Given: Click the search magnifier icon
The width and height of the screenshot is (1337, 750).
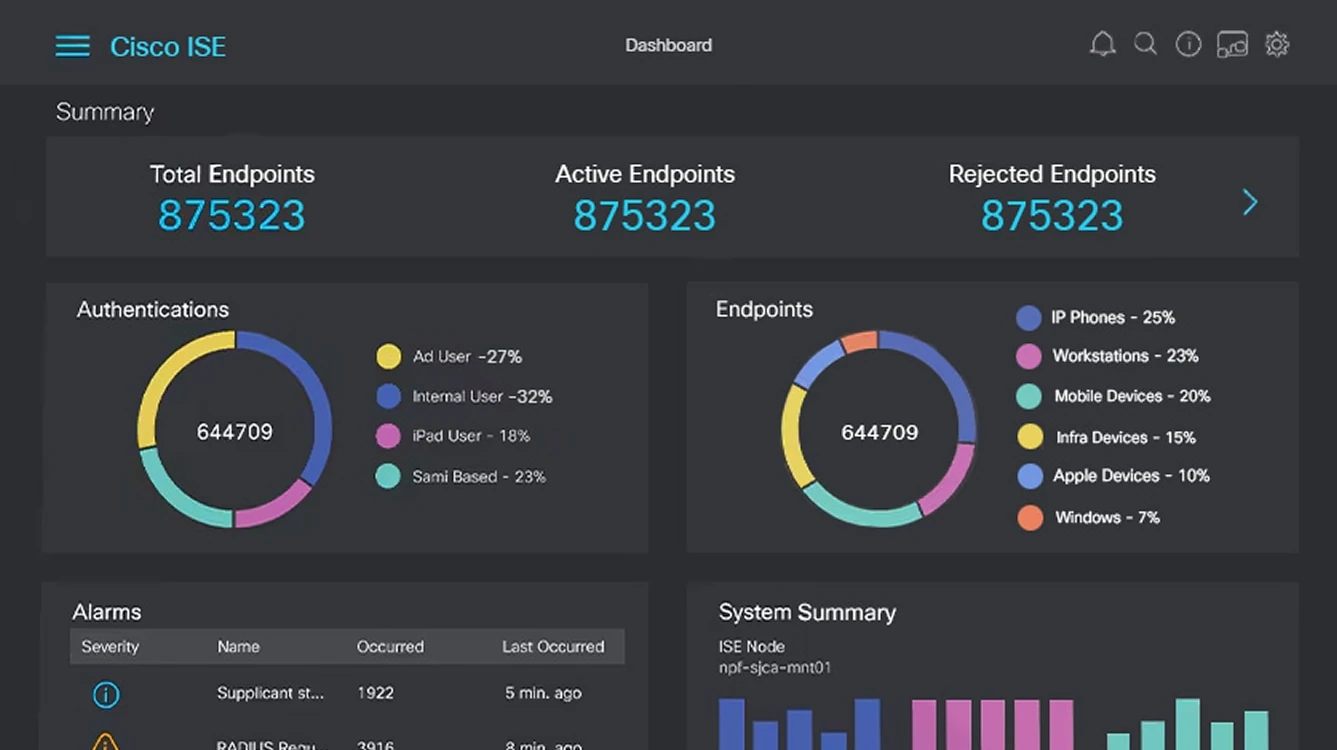Looking at the screenshot, I should click(1146, 44).
